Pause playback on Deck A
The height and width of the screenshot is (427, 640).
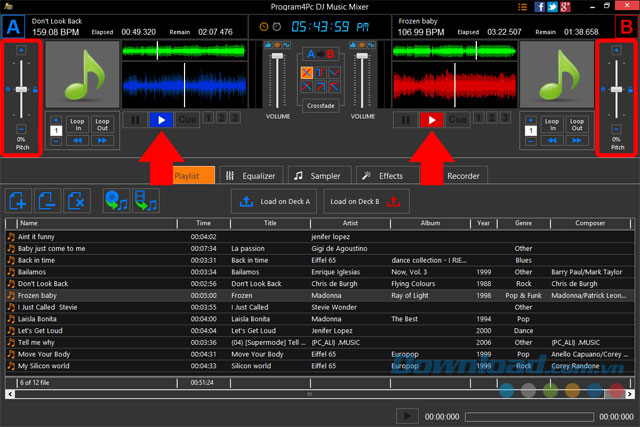coord(135,120)
